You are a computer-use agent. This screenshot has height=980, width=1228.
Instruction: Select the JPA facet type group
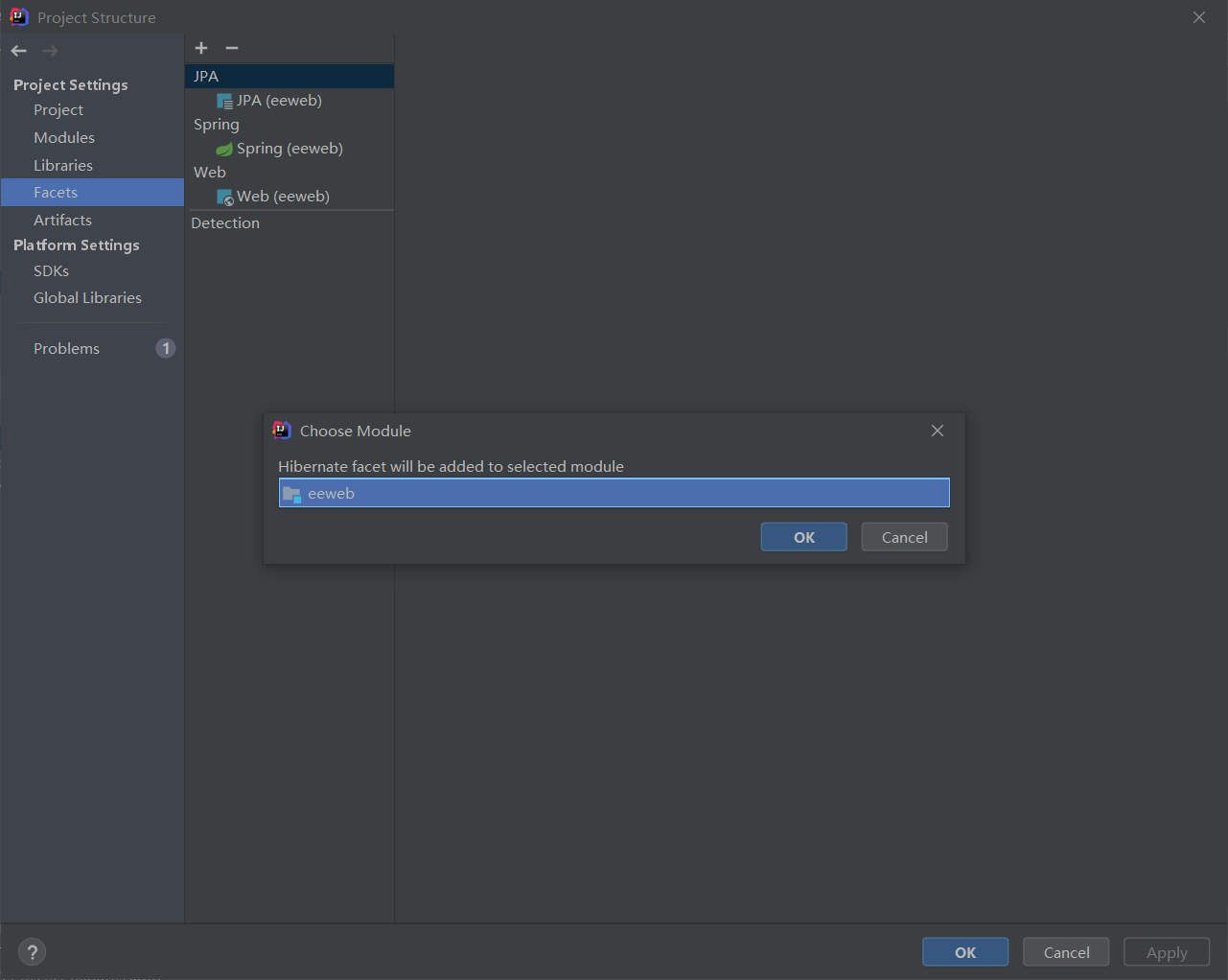[x=290, y=77]
